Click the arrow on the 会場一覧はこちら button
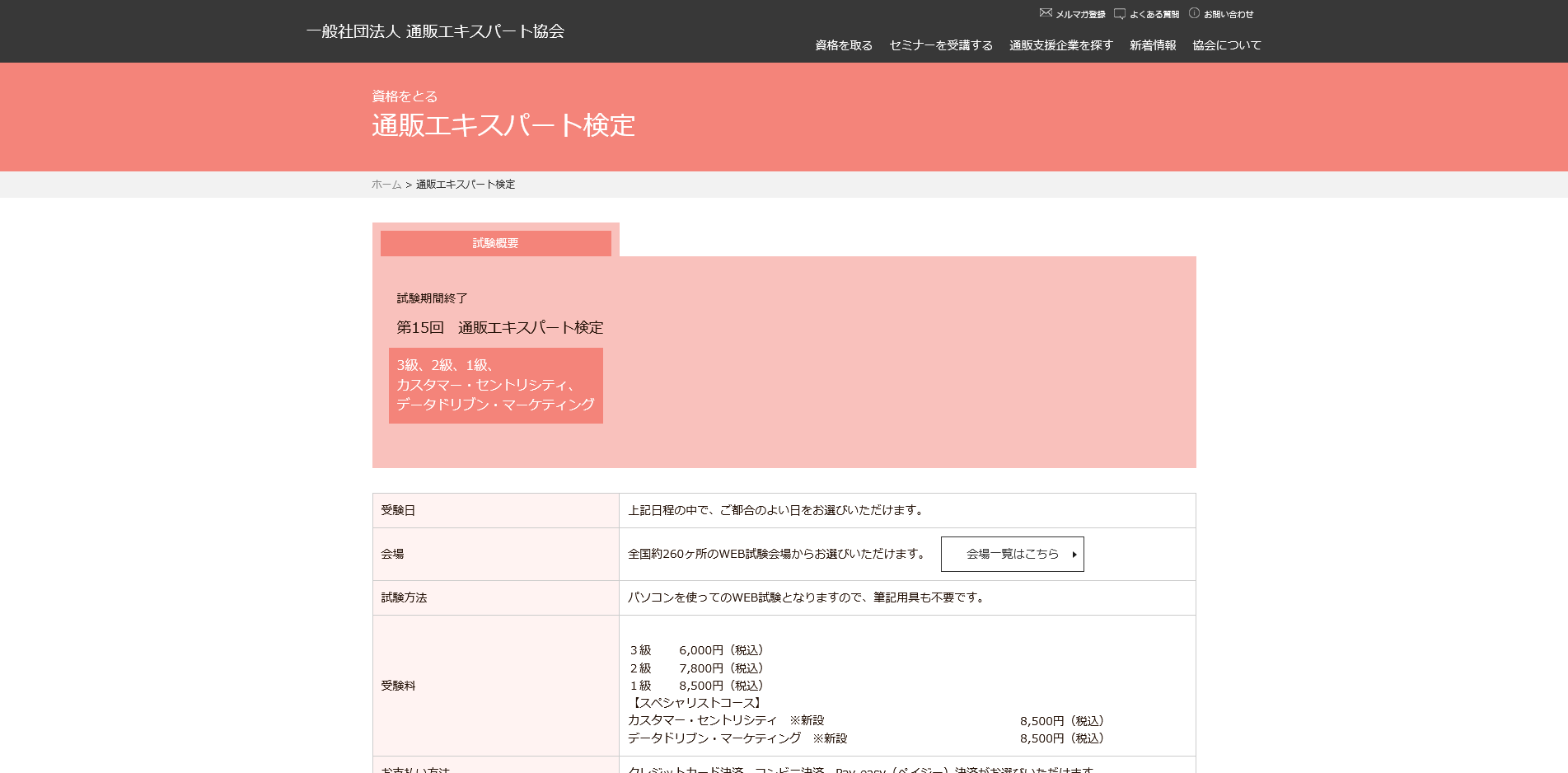 point(1074,555)
